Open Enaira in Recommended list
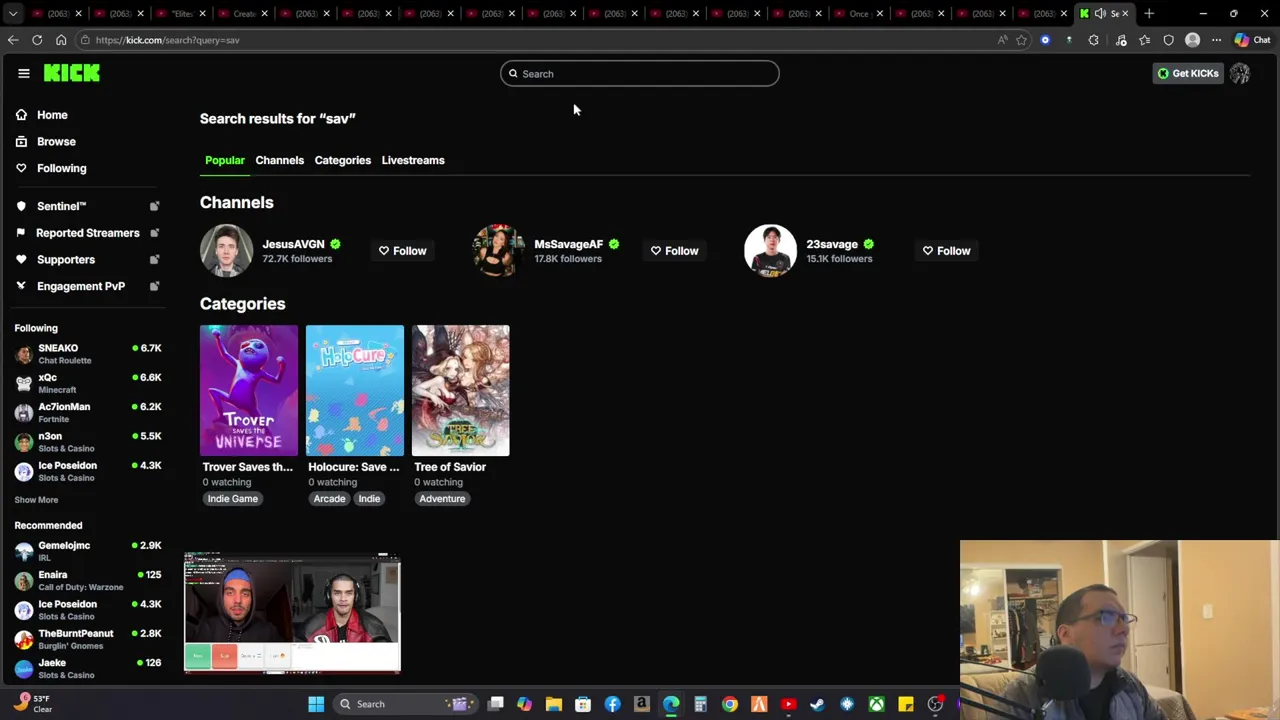Screen dimensions: 1280x720 pyautogui.click(x=88, y=580)
